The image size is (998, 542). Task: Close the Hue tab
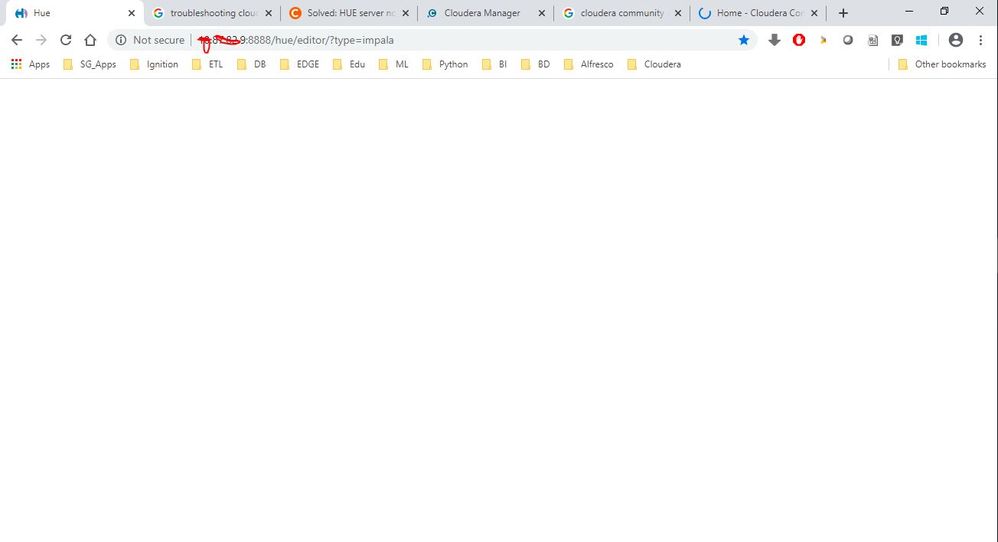132,13
